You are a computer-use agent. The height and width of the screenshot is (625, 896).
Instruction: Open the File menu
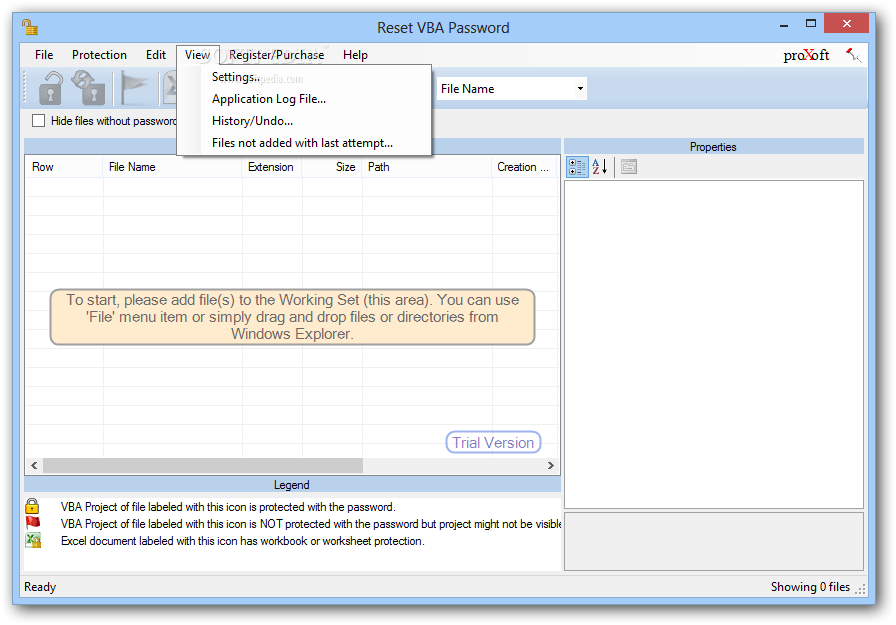(x=44, y=55)
